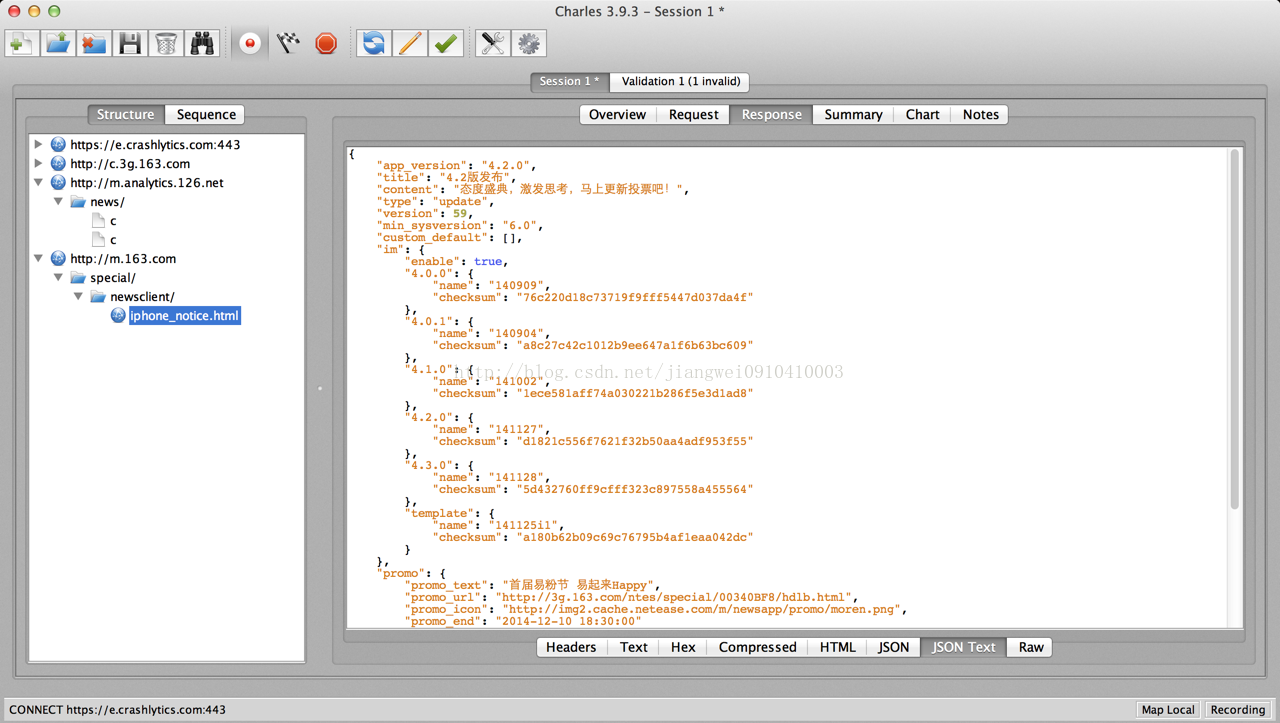Open a saved session file

tap(58, 43)
